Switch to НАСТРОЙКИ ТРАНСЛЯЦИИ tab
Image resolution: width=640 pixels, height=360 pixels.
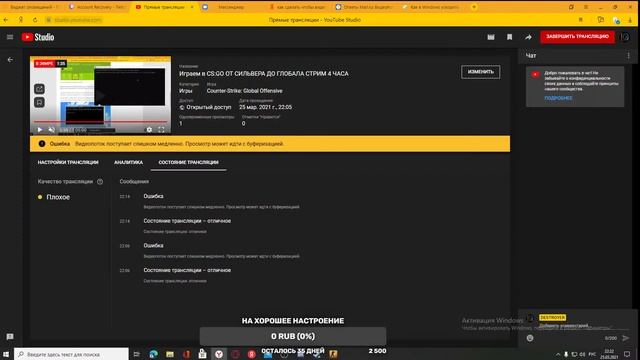coord(68,162)
